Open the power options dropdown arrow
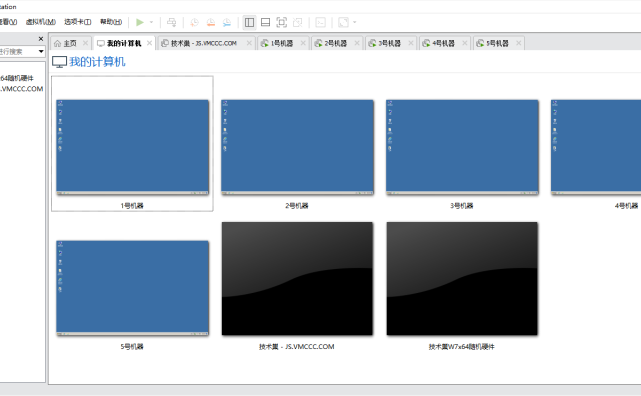Viewport: 641px width, 396px height. (x=151, y=22)
